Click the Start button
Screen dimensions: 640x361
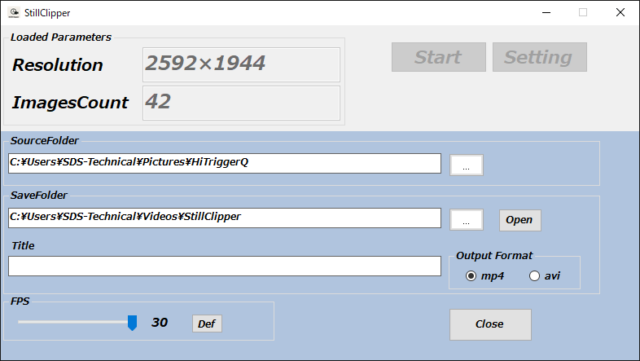click(x=438, y=57)
